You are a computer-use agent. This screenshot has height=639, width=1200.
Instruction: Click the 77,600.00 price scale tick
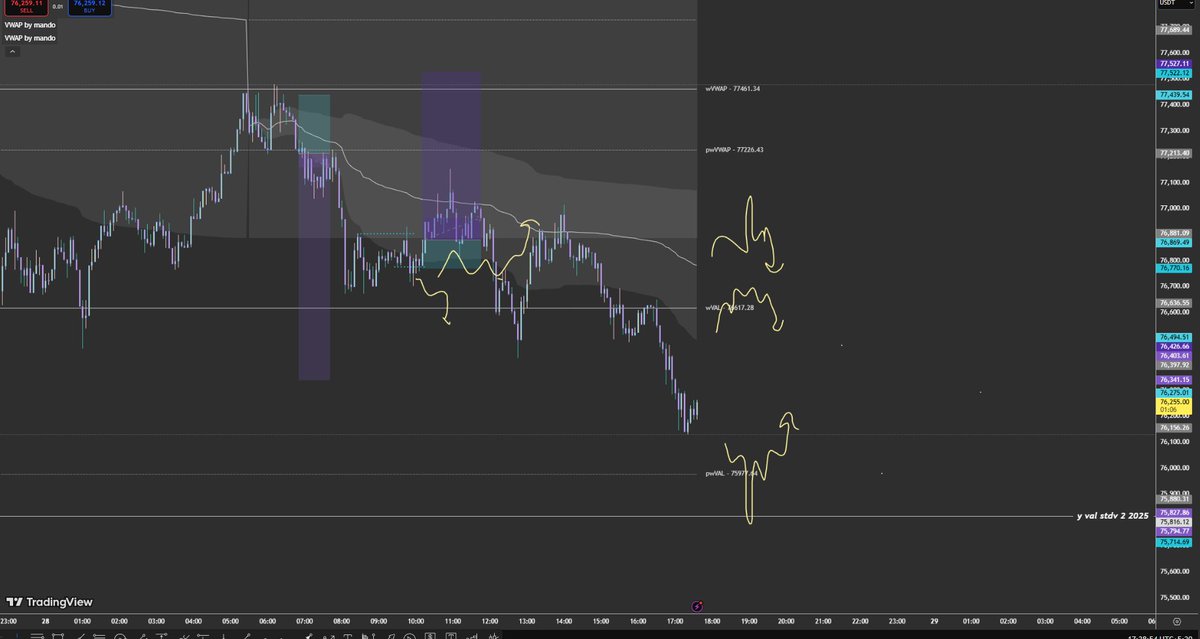(1173, 53)
